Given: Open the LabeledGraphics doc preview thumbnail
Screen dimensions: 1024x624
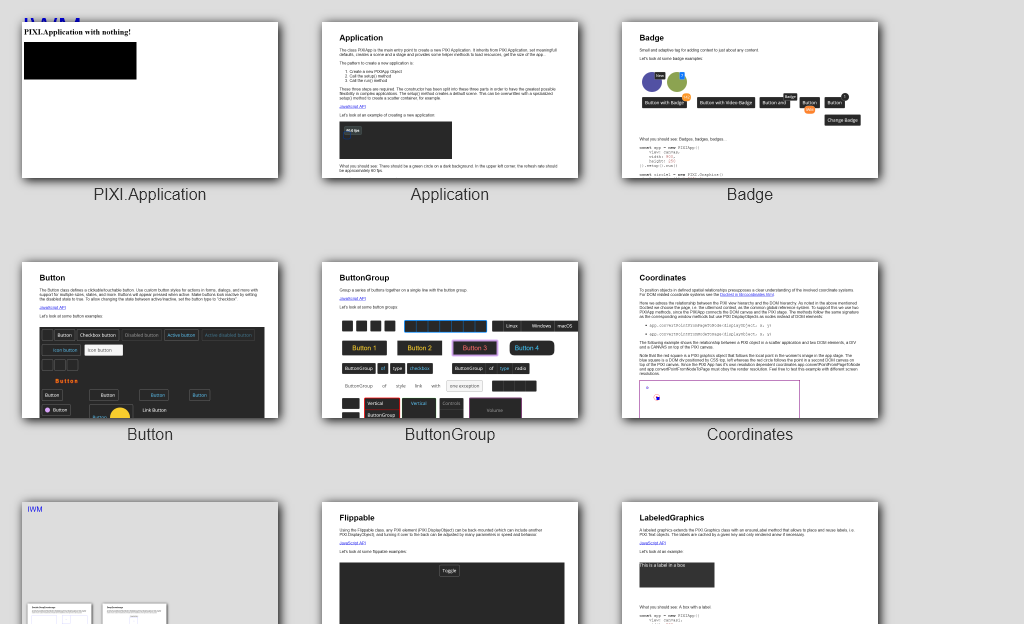Looking at the screenshot, I should 750,563.
